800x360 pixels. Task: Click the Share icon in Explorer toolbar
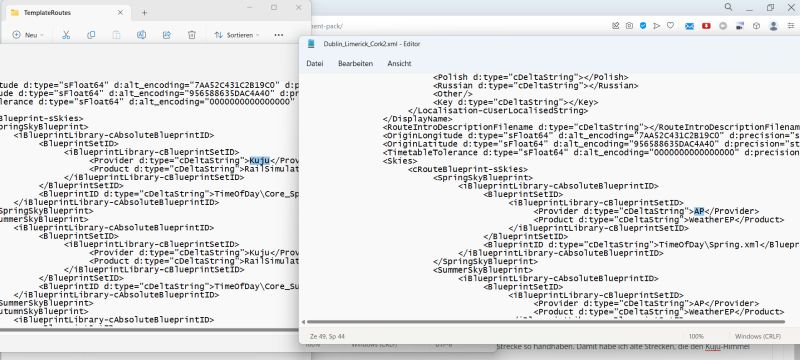(166, 35)
